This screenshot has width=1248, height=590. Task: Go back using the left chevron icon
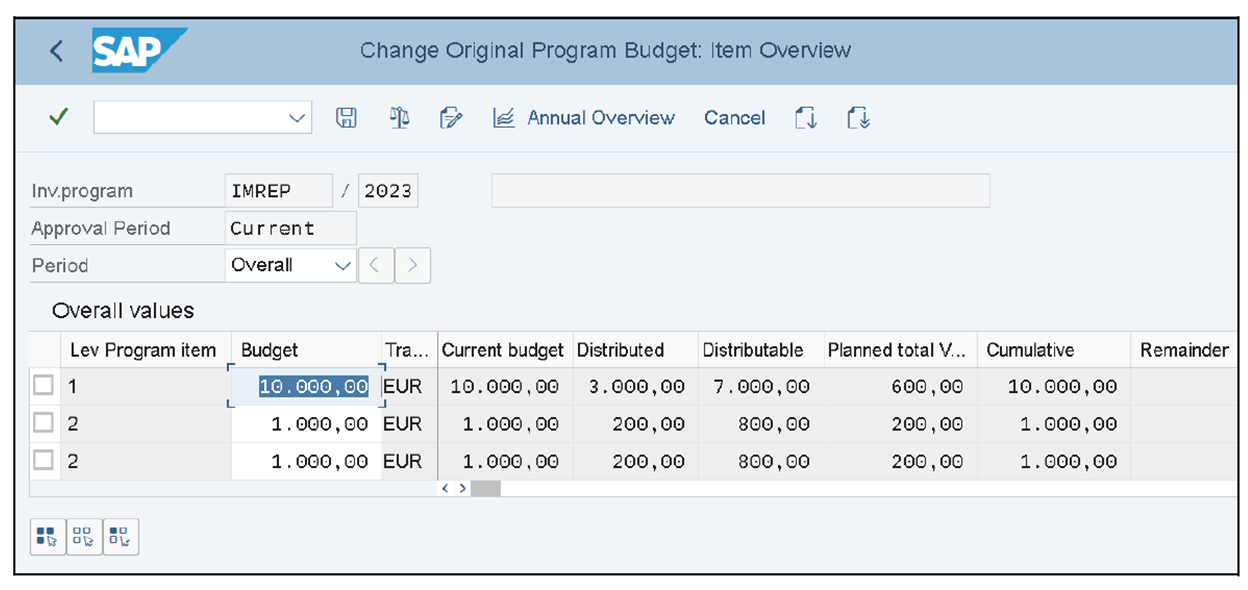[x=56, y=51]
